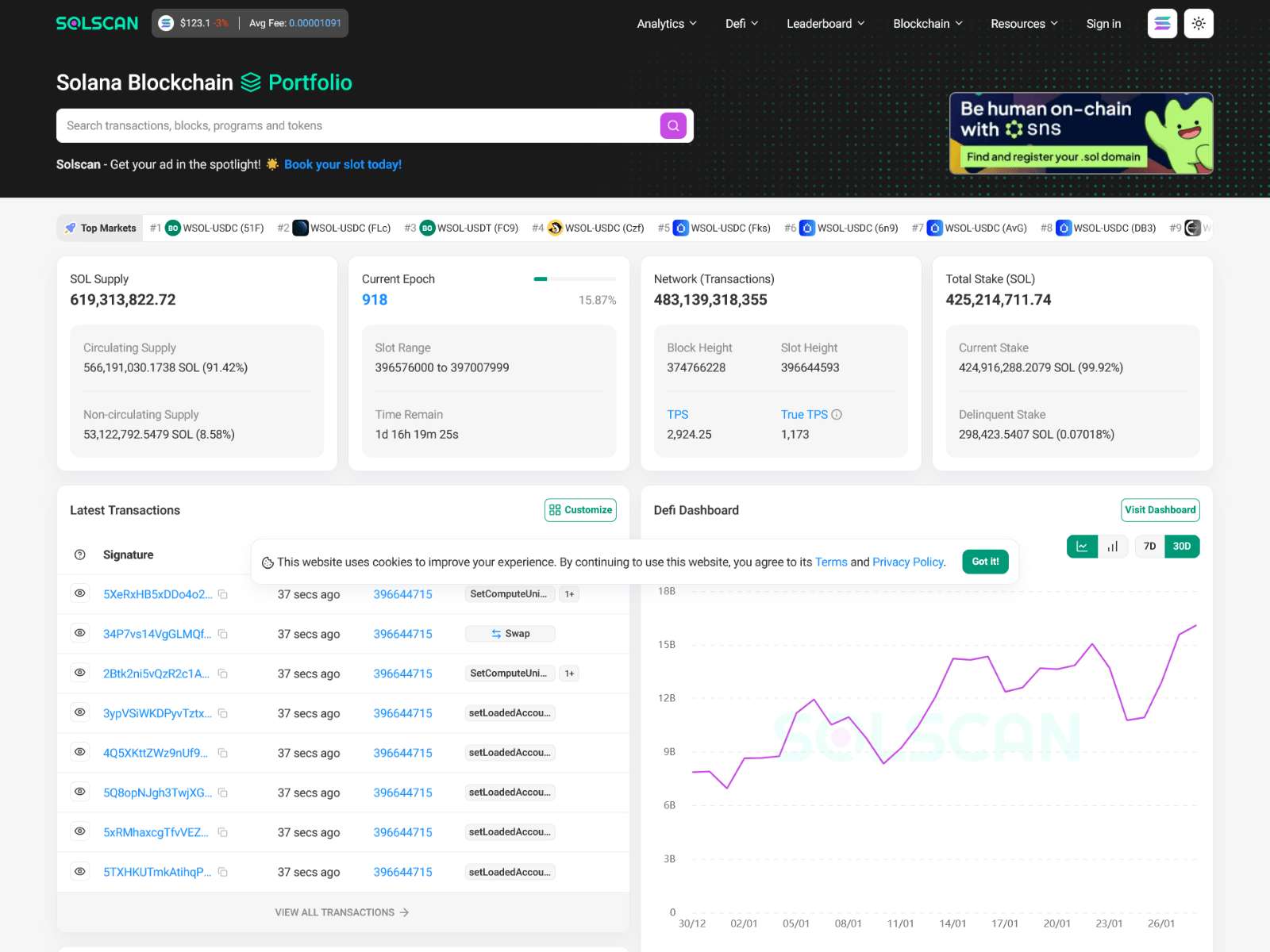Click the help icon beside Signature

80,555
